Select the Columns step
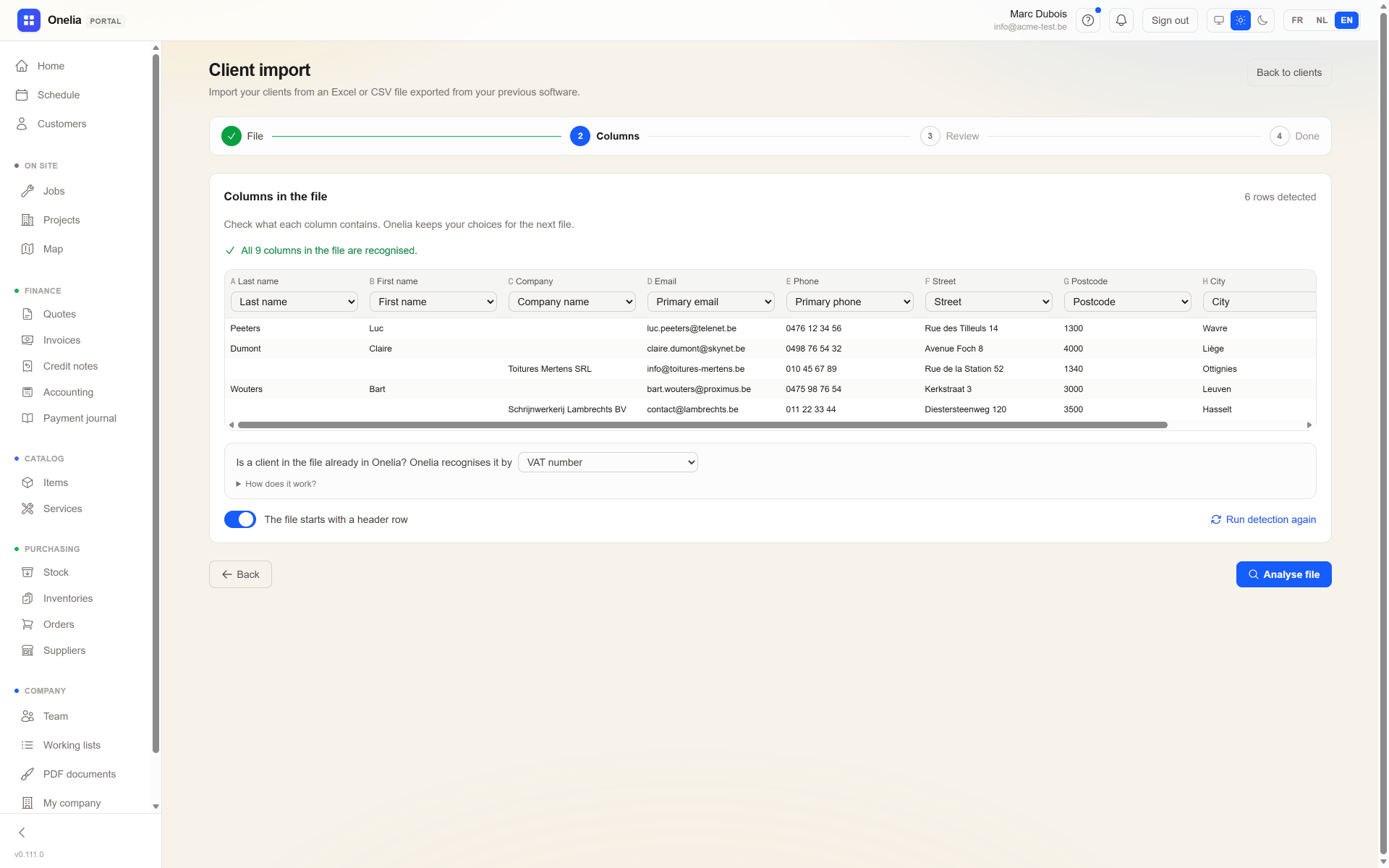 point(605,136)
